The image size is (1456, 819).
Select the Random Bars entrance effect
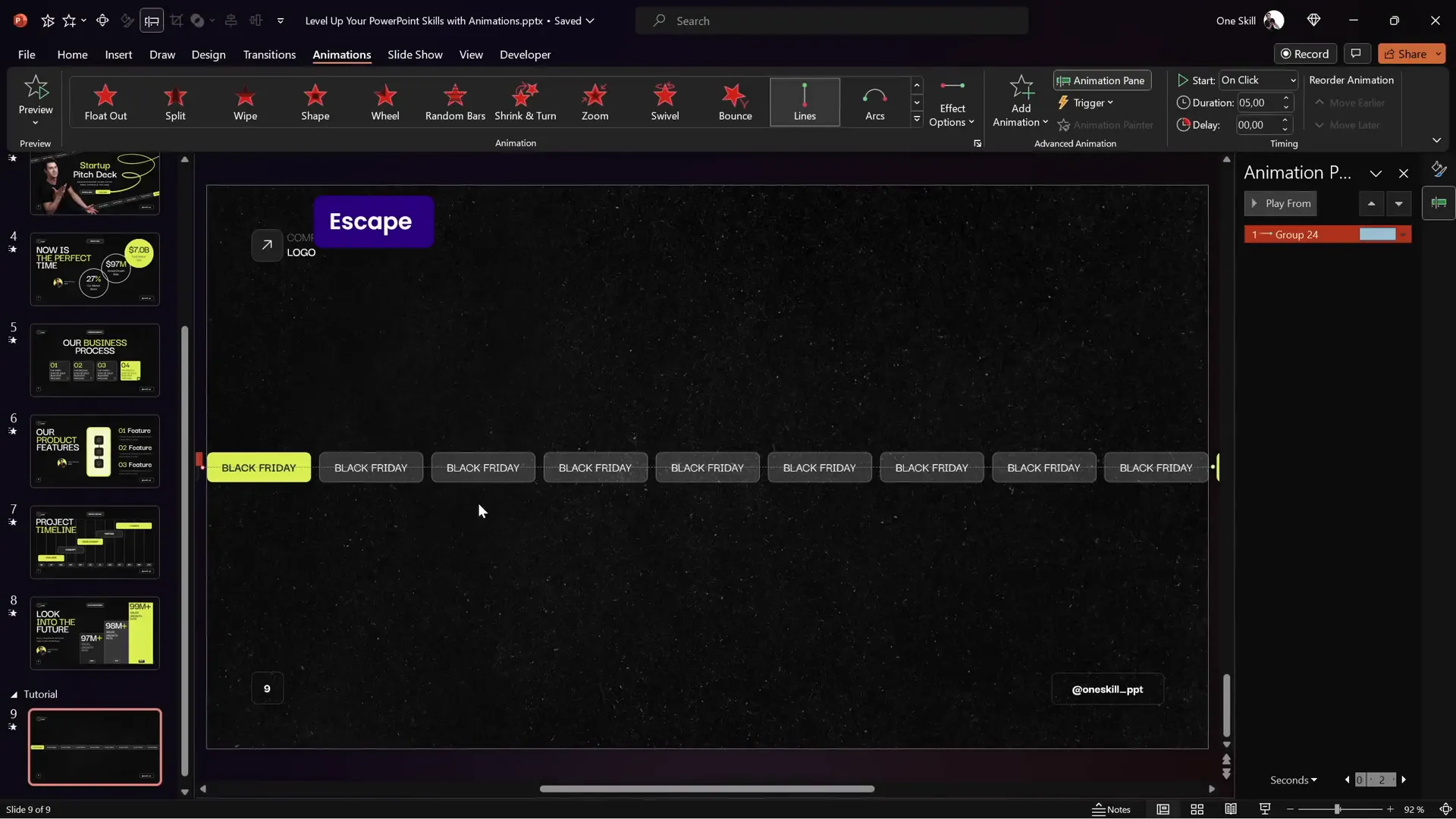point(454,102)
